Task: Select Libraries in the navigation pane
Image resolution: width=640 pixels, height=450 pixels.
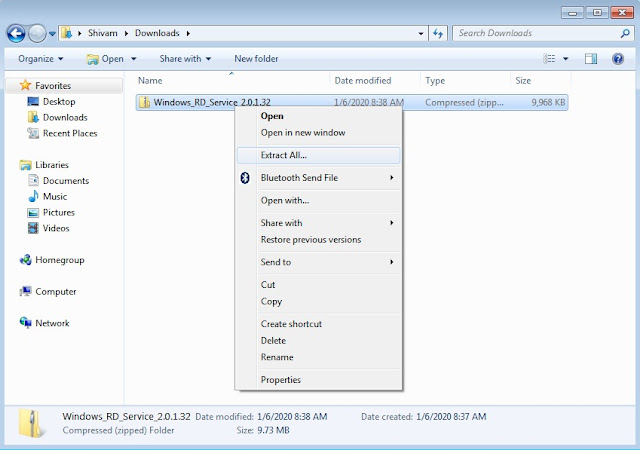Action: (52, 165)
